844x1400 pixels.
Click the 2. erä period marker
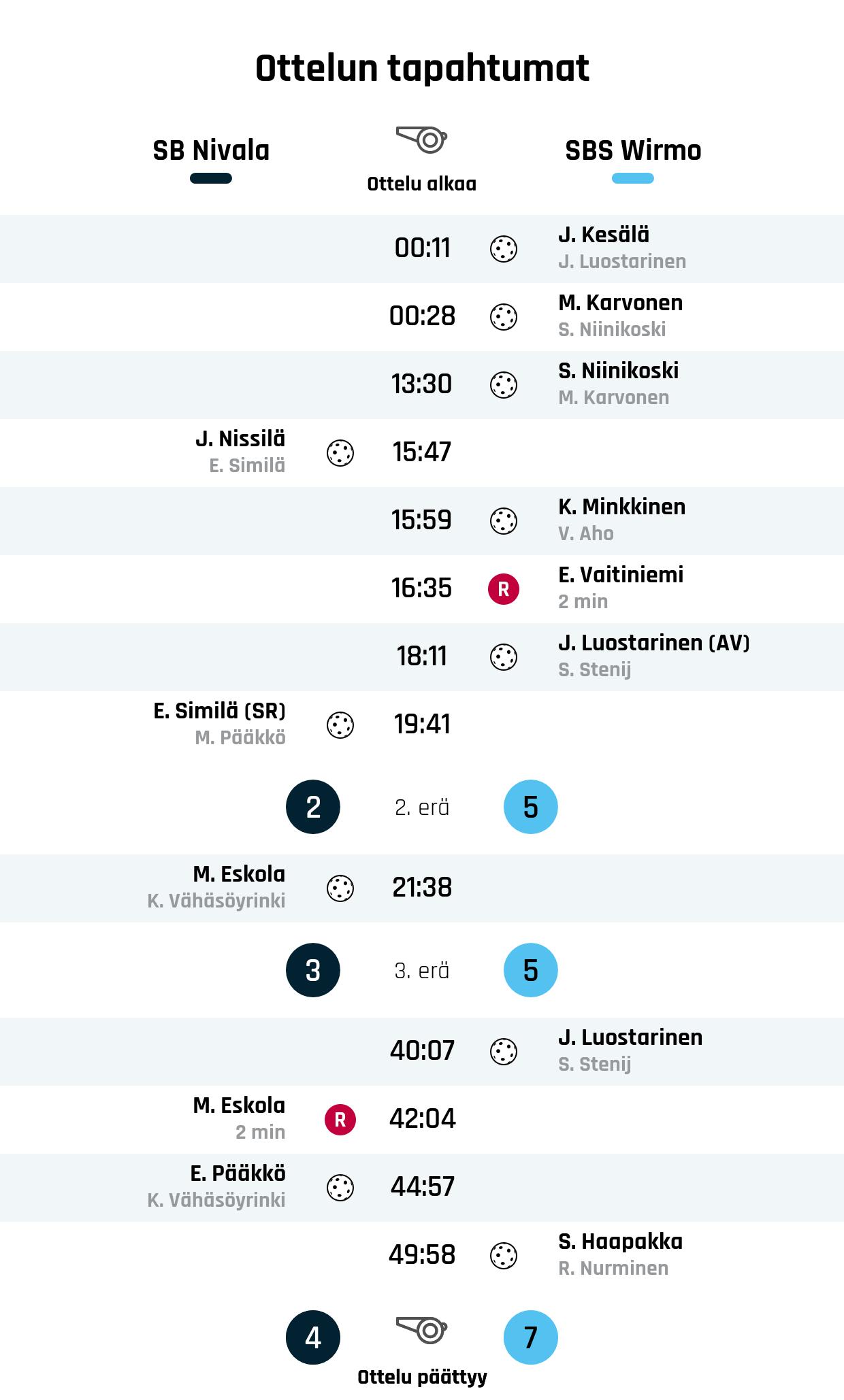(422, 807)
